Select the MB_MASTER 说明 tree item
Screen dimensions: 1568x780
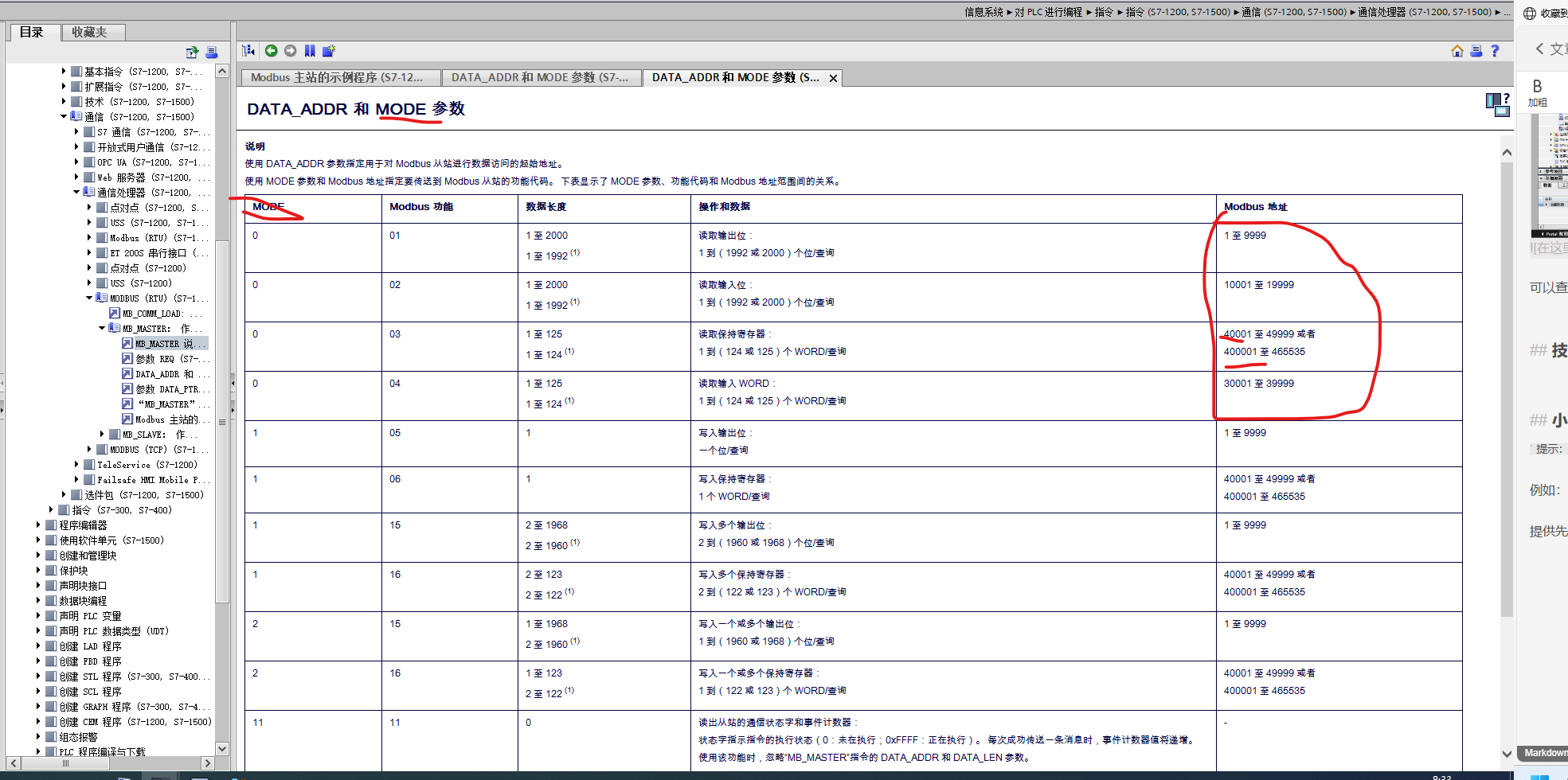coord(166,343)
